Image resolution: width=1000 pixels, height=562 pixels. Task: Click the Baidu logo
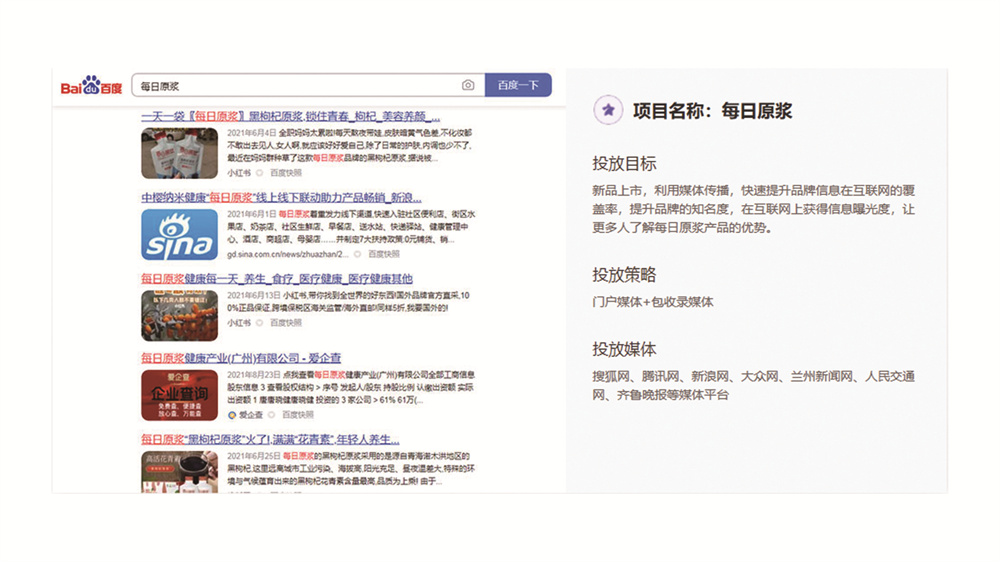pyautogui.click(x=91, y=87)
